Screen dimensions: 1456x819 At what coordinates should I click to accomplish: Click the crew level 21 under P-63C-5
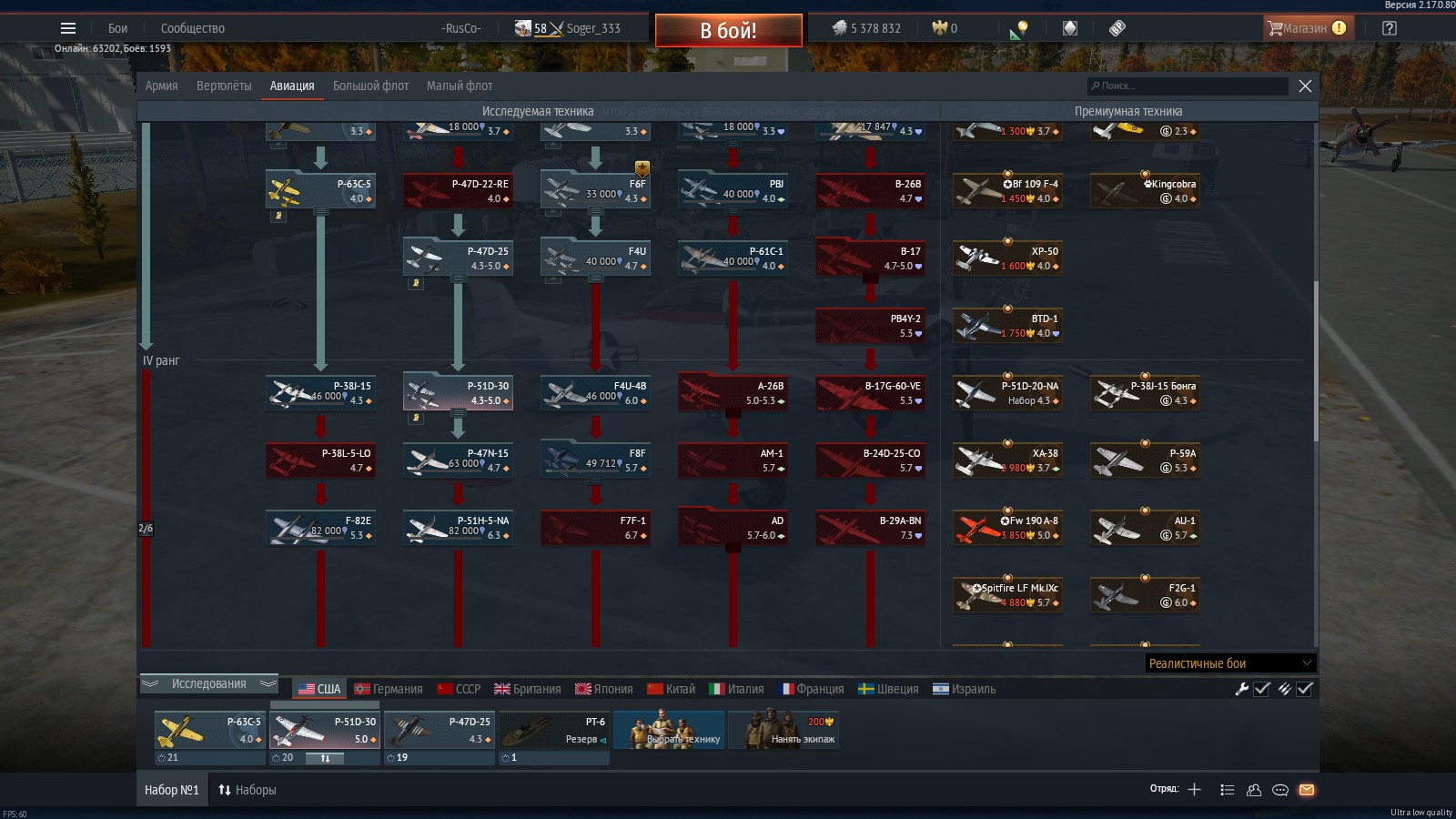click(168, 757)
